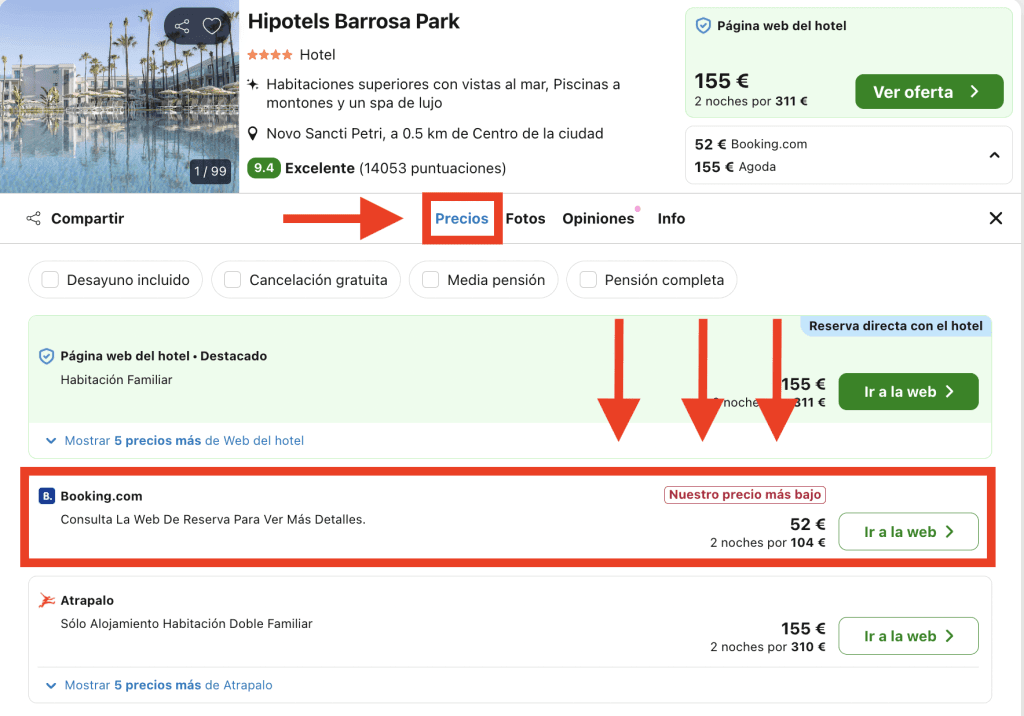Toggle the Media pensión filter
This screenshot has width=1024, height=716.
[x=430, y=280]
